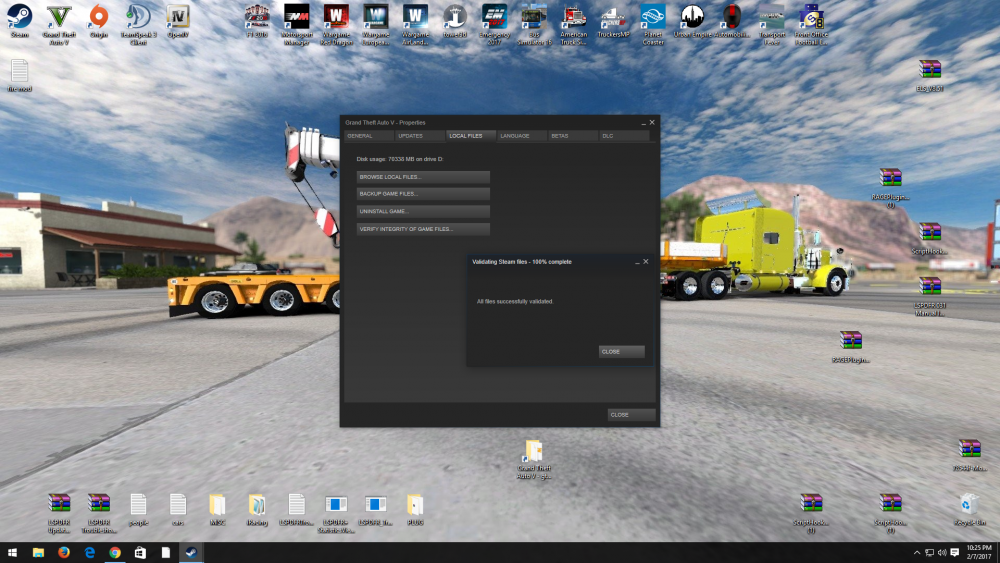Select the Grand Theft Auto V folder shortcut
This screenshot has width=1000, height=563.
534,459
